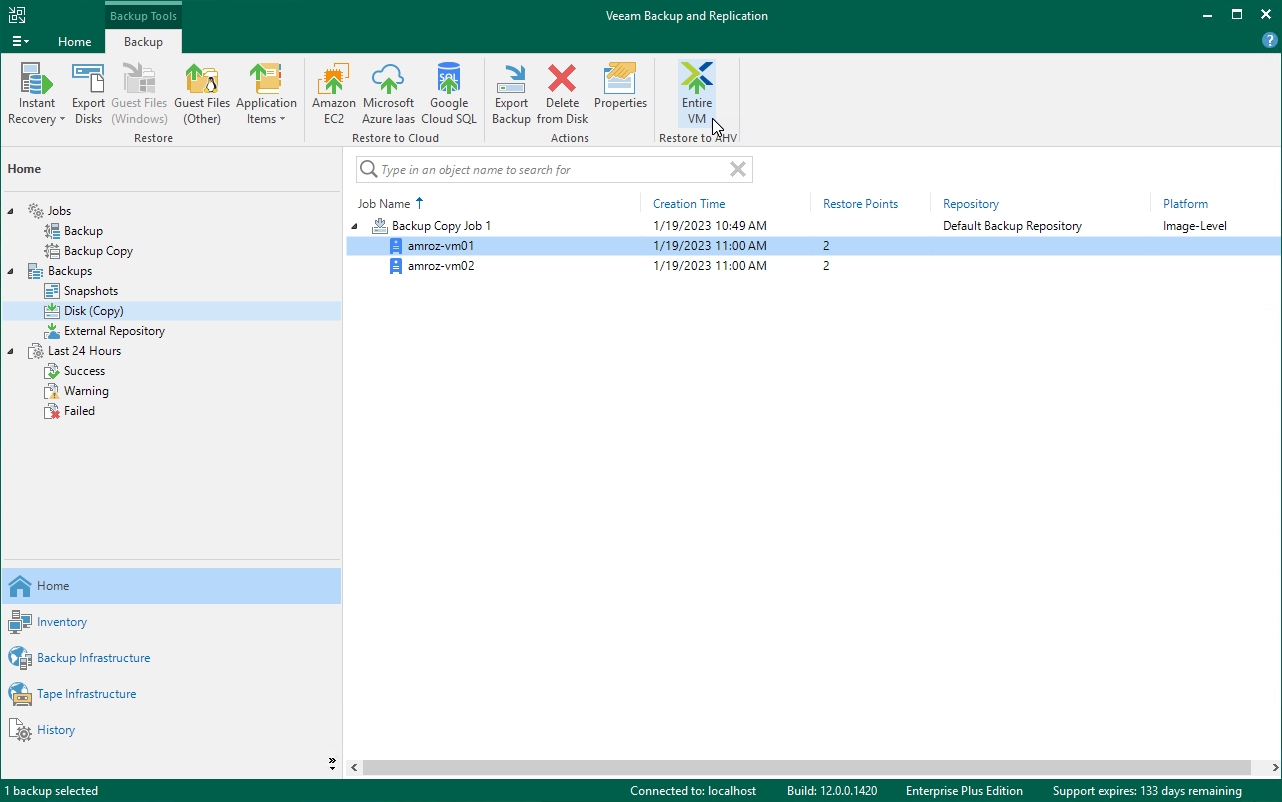The image size is (1282, 802).
Task: Show Warning sessions in tree
Action: click(86, 391)
